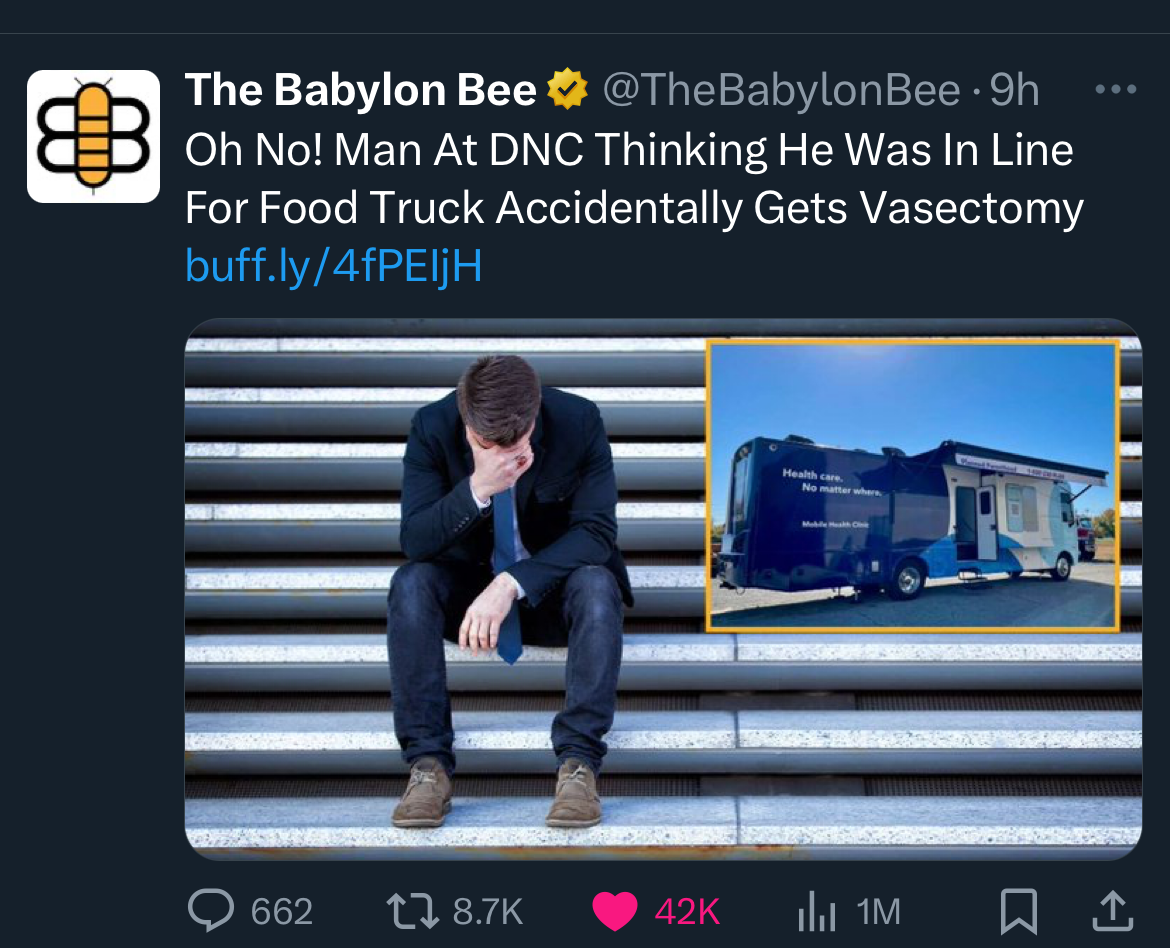Click the repost arrows icon

pos(413,911)
